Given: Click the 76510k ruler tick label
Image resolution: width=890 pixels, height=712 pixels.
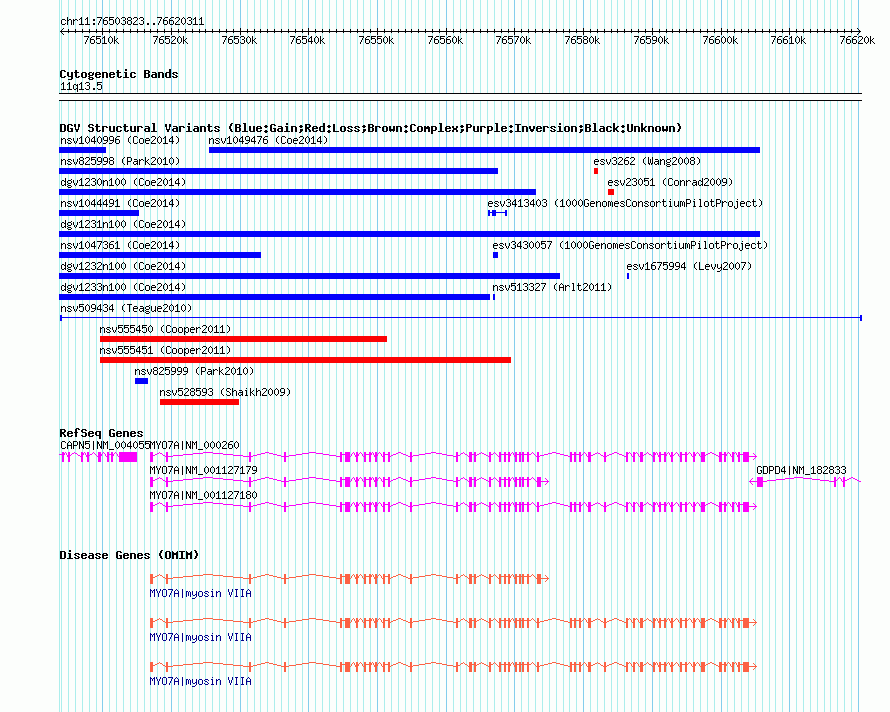Looking at the screenshot, I should (x=101, y=40).
